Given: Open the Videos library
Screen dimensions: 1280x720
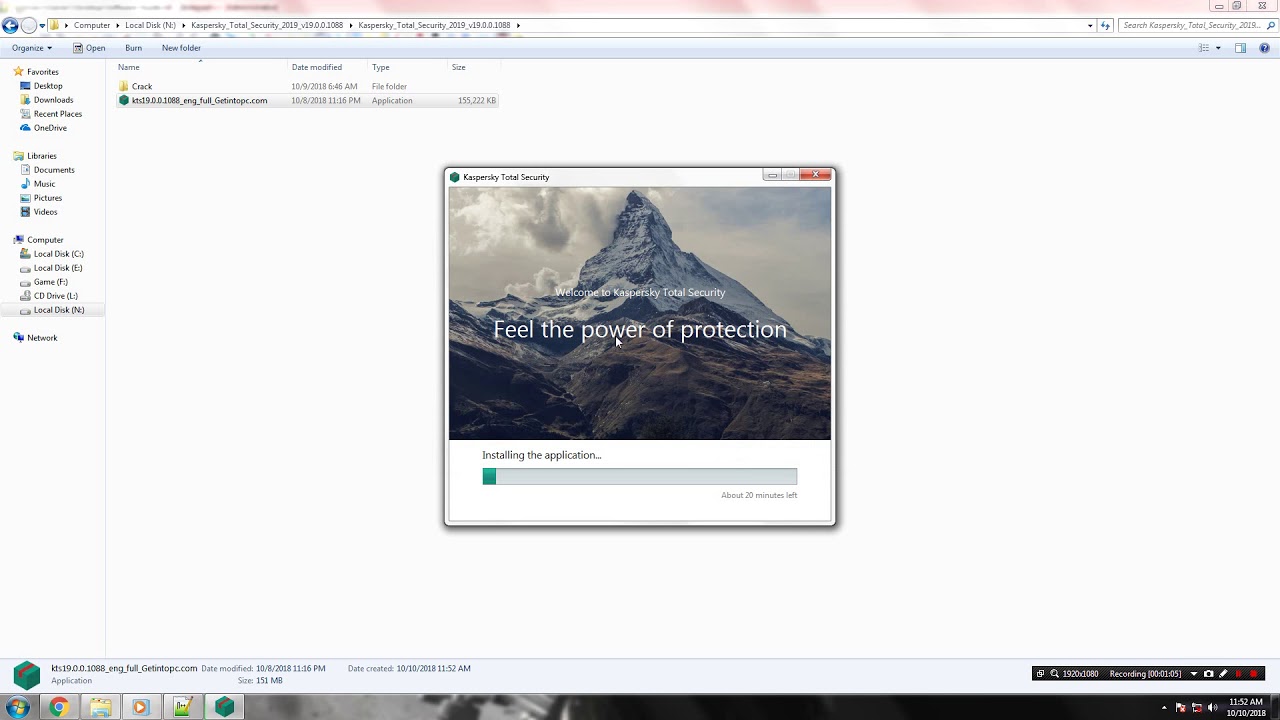Looking at the screenshot, I should tap(39, 212).
